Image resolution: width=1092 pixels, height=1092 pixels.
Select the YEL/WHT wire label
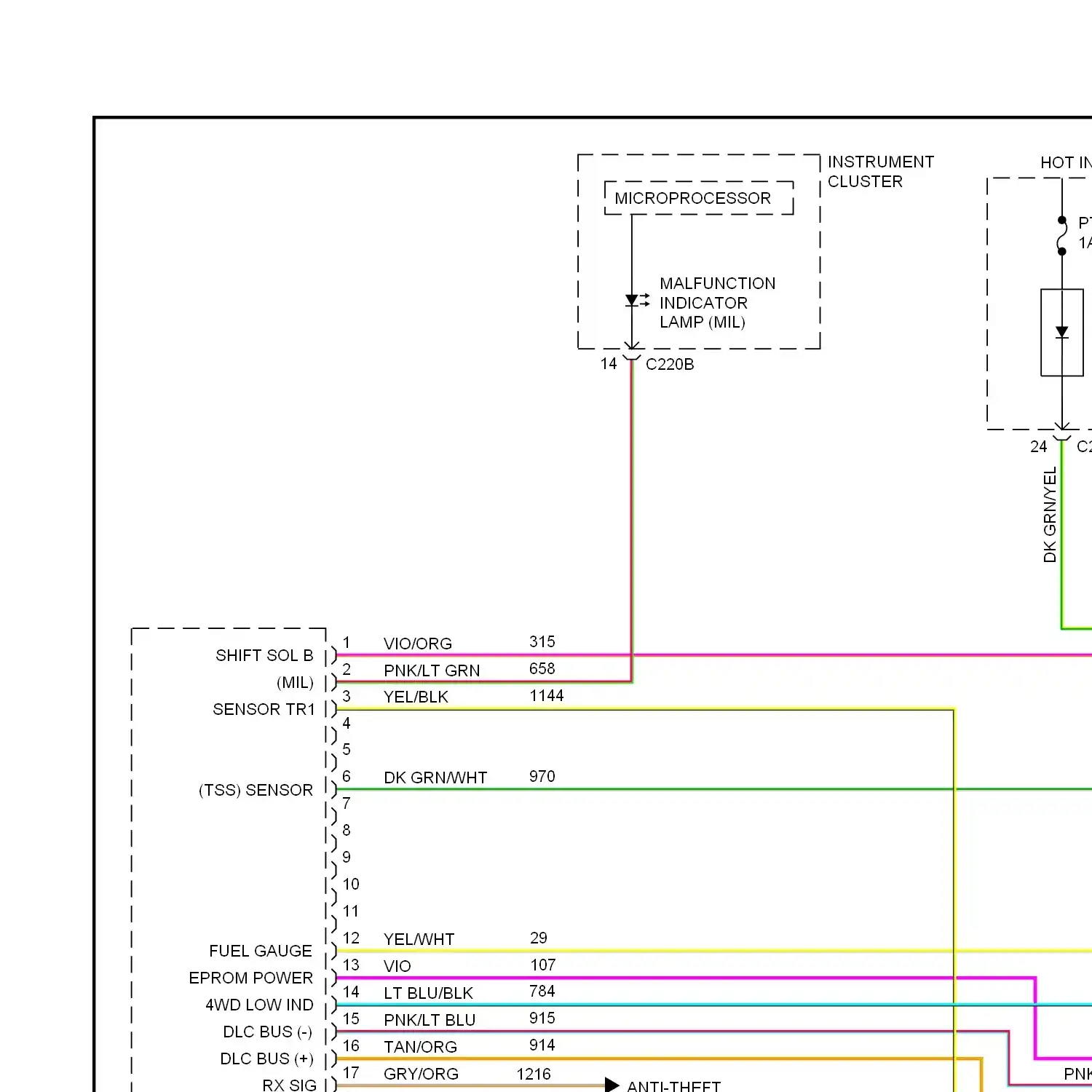coord(419,939)
